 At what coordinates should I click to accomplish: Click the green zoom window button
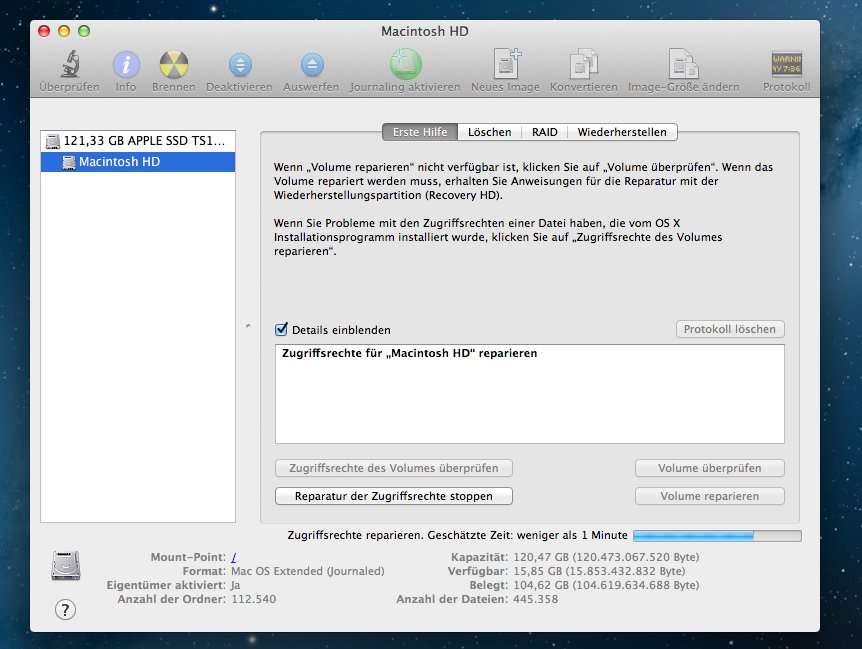tap(84, 31)
